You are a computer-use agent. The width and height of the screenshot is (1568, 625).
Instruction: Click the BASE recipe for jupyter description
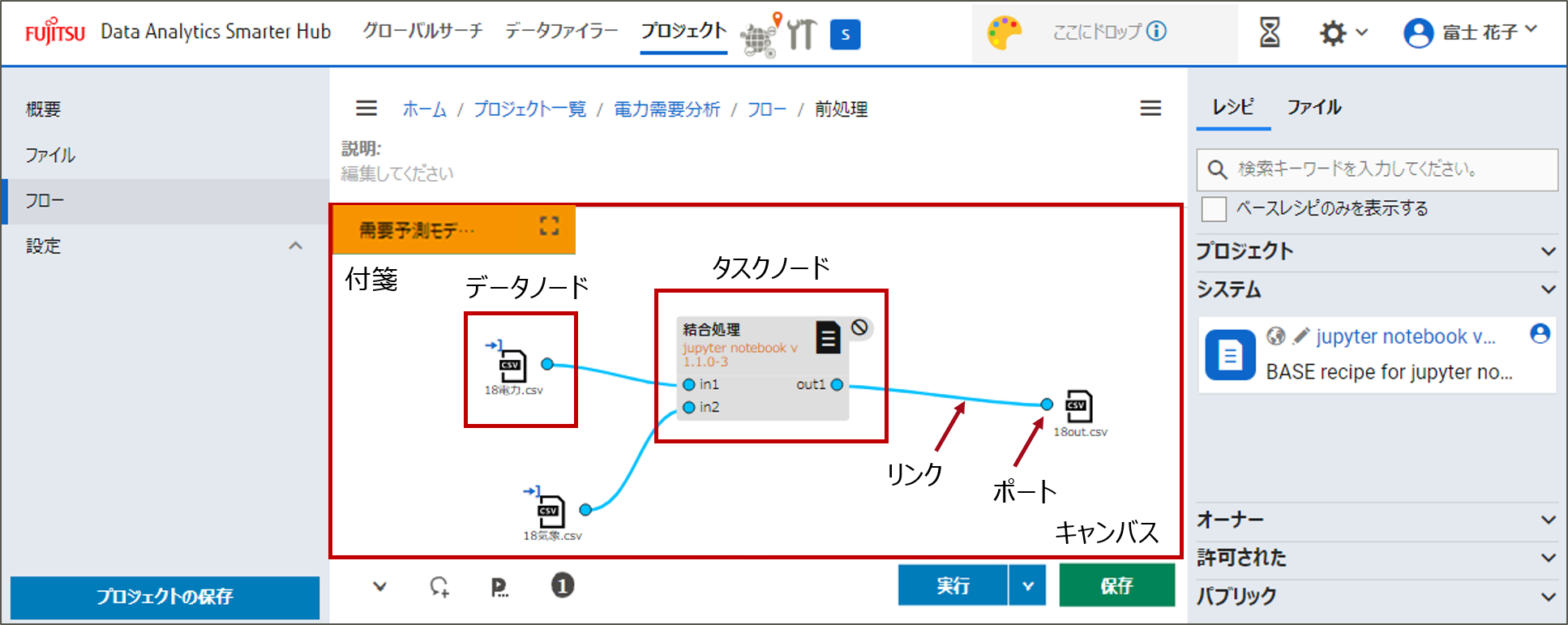pyautogui.click(x=1389, y=372)
